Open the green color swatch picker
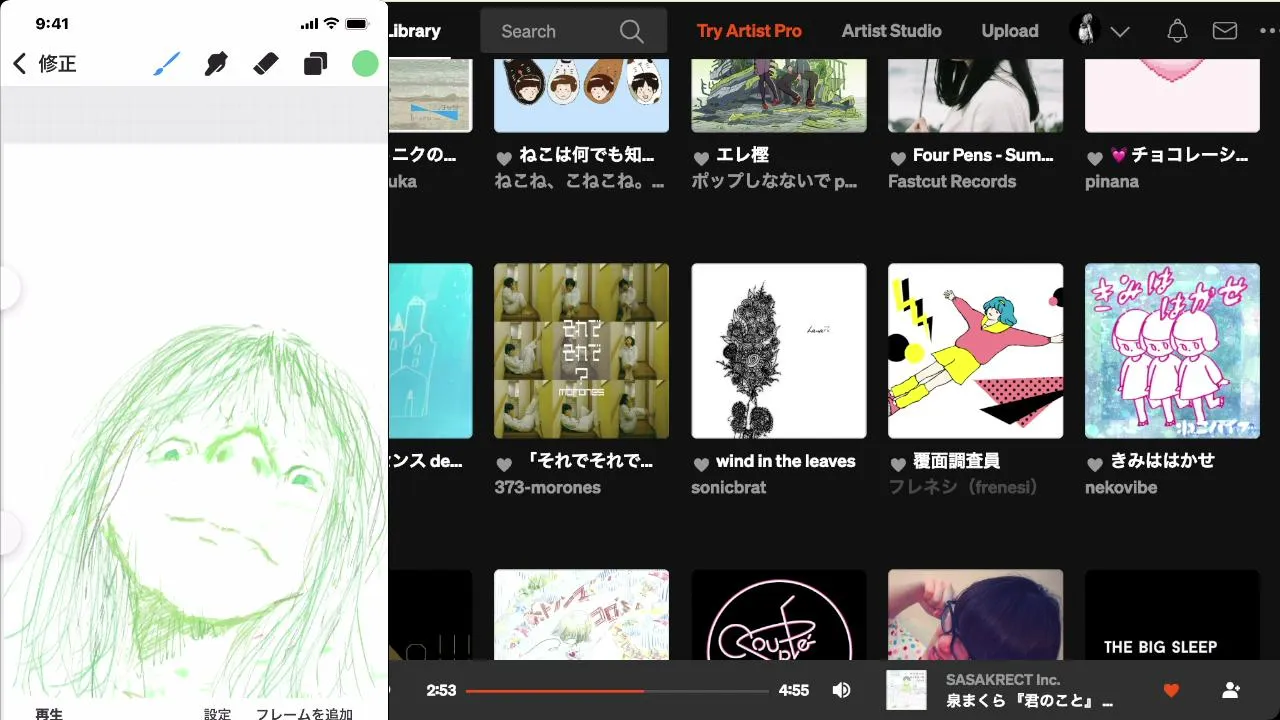The image size is (1280, 720). point(365,64)
